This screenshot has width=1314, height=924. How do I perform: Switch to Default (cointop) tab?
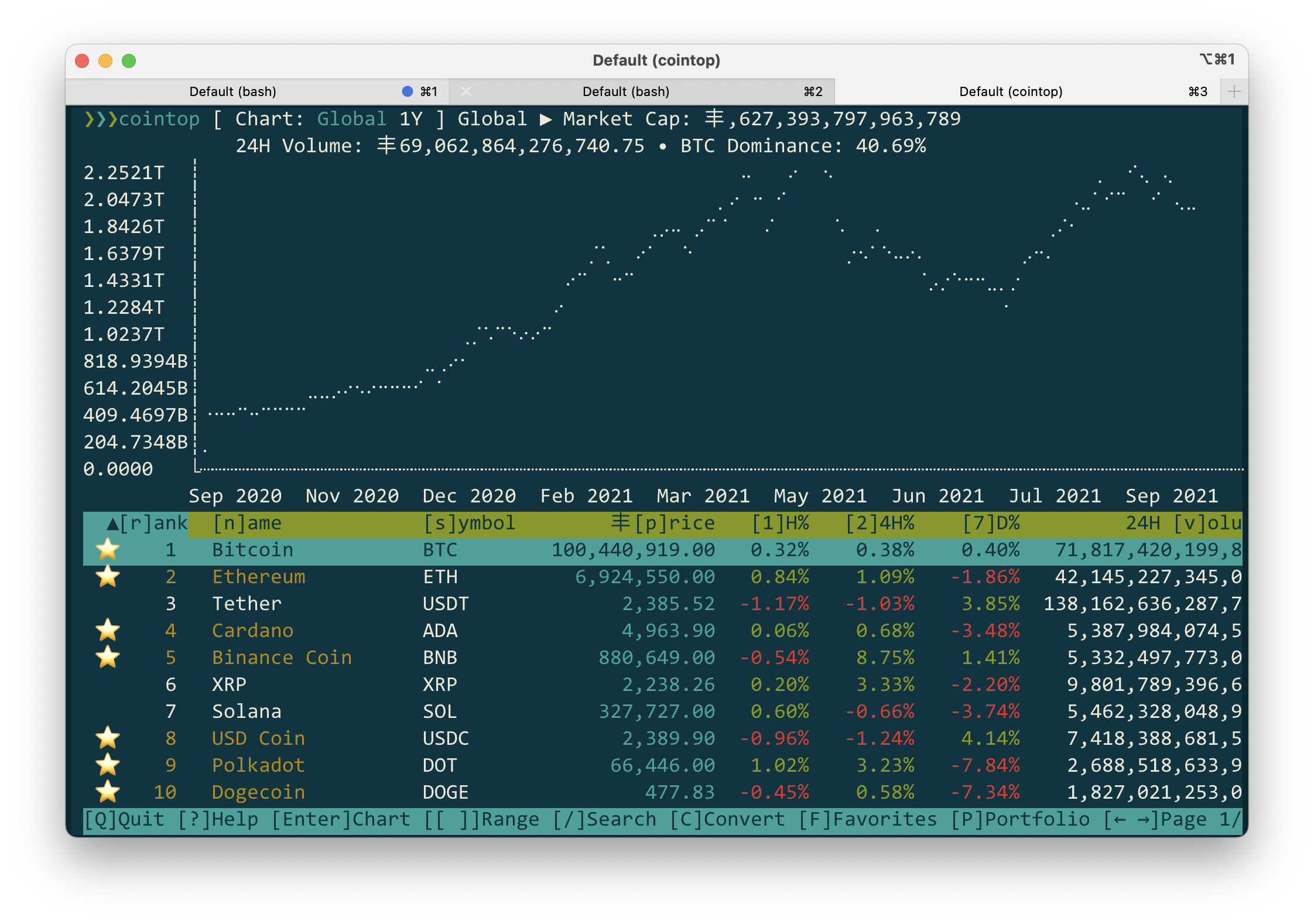(1011, 91)
